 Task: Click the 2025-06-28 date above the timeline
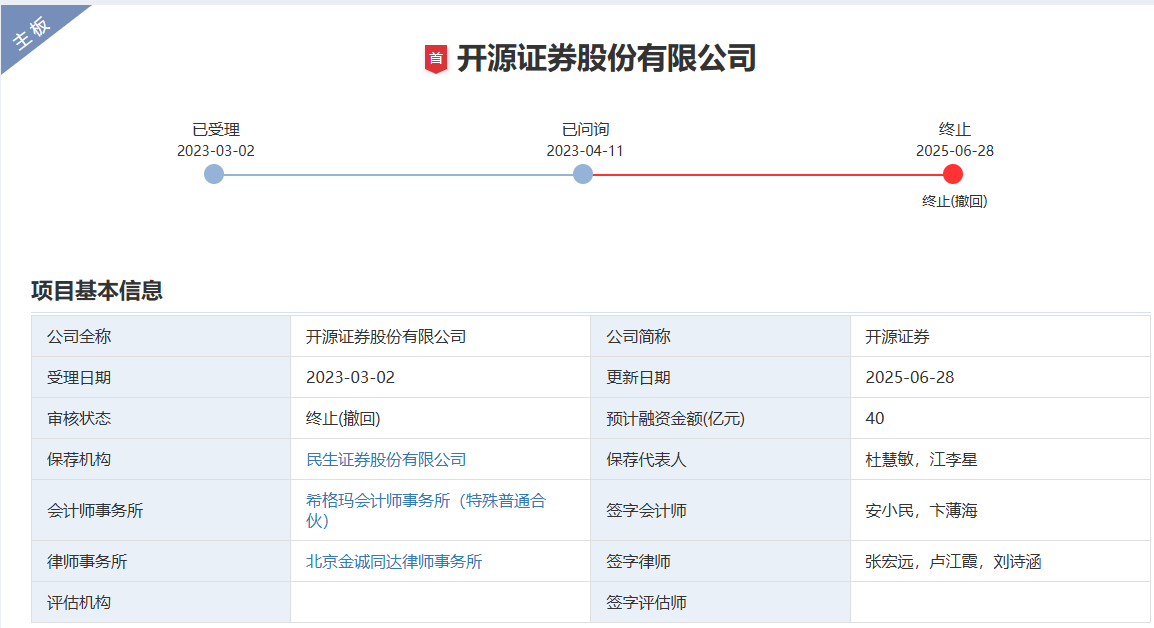pos(954,151)
